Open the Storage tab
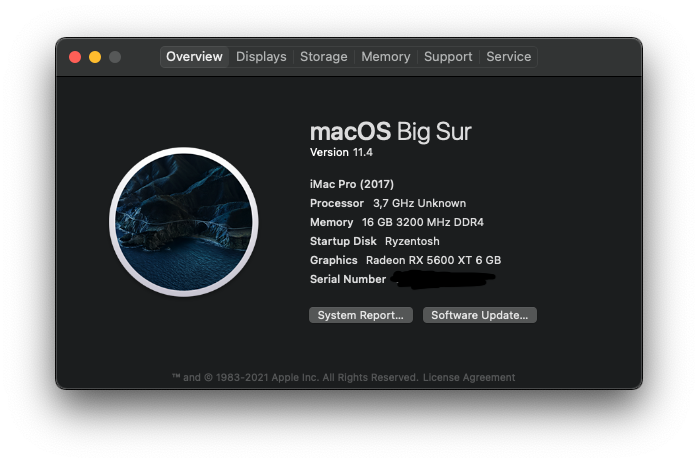This screenshot has width=698, height=463. pos(324,57)
